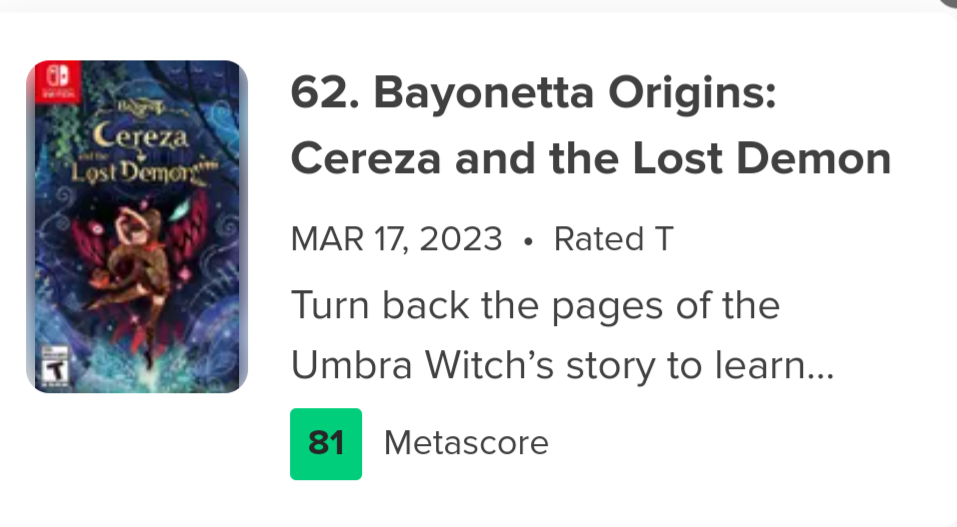Expand truncated description via trailing ellipsis

click(820, 369)
